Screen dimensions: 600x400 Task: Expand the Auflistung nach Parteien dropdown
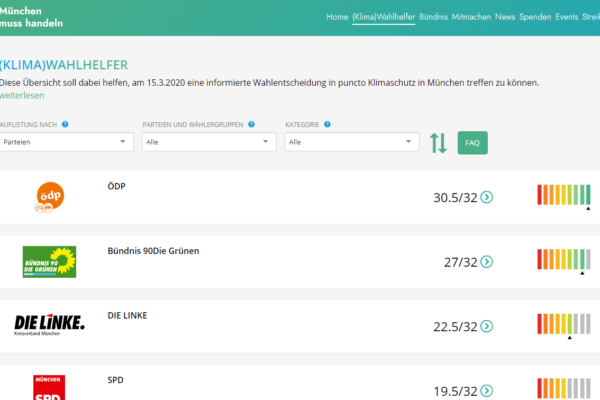67,143
